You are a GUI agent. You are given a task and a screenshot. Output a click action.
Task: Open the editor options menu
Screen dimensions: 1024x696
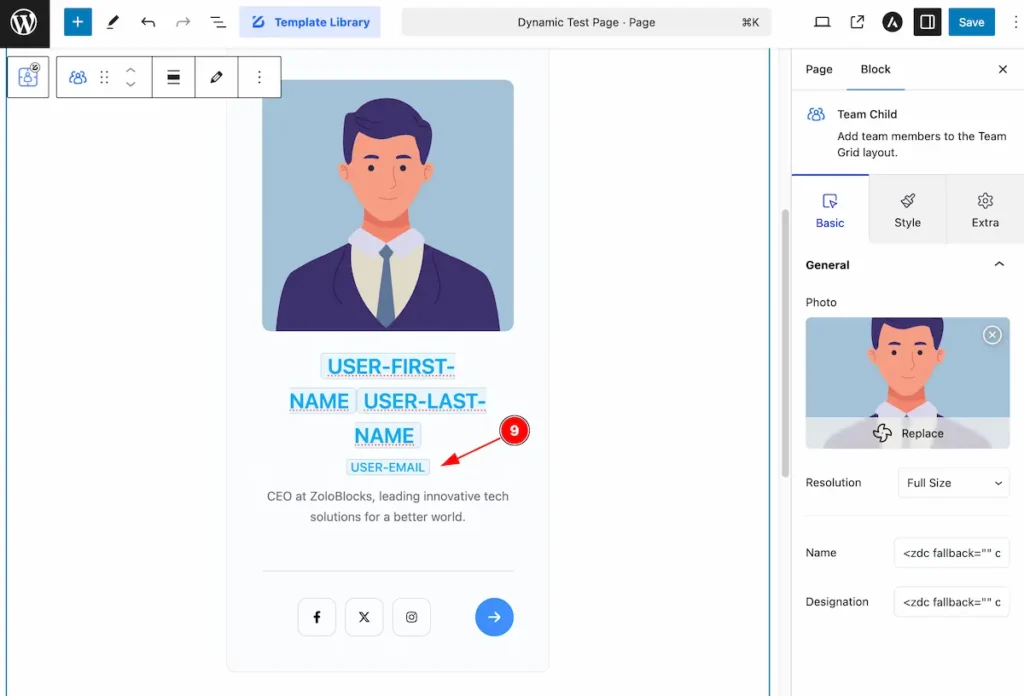1015,22
